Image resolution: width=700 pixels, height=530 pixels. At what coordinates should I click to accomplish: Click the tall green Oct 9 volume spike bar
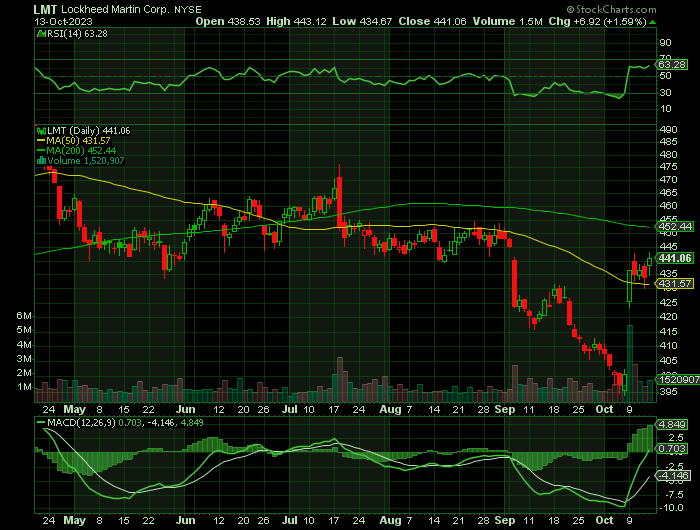630,363
